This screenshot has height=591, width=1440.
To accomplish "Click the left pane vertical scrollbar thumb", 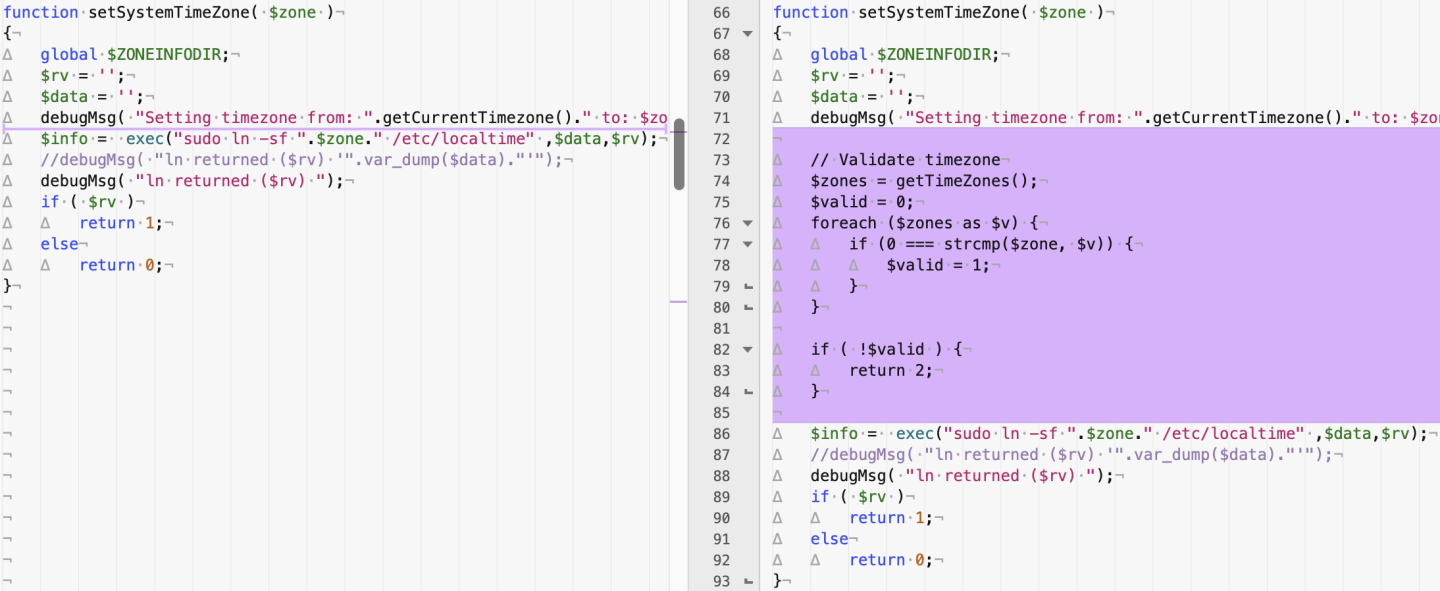I will pos(679,155).
